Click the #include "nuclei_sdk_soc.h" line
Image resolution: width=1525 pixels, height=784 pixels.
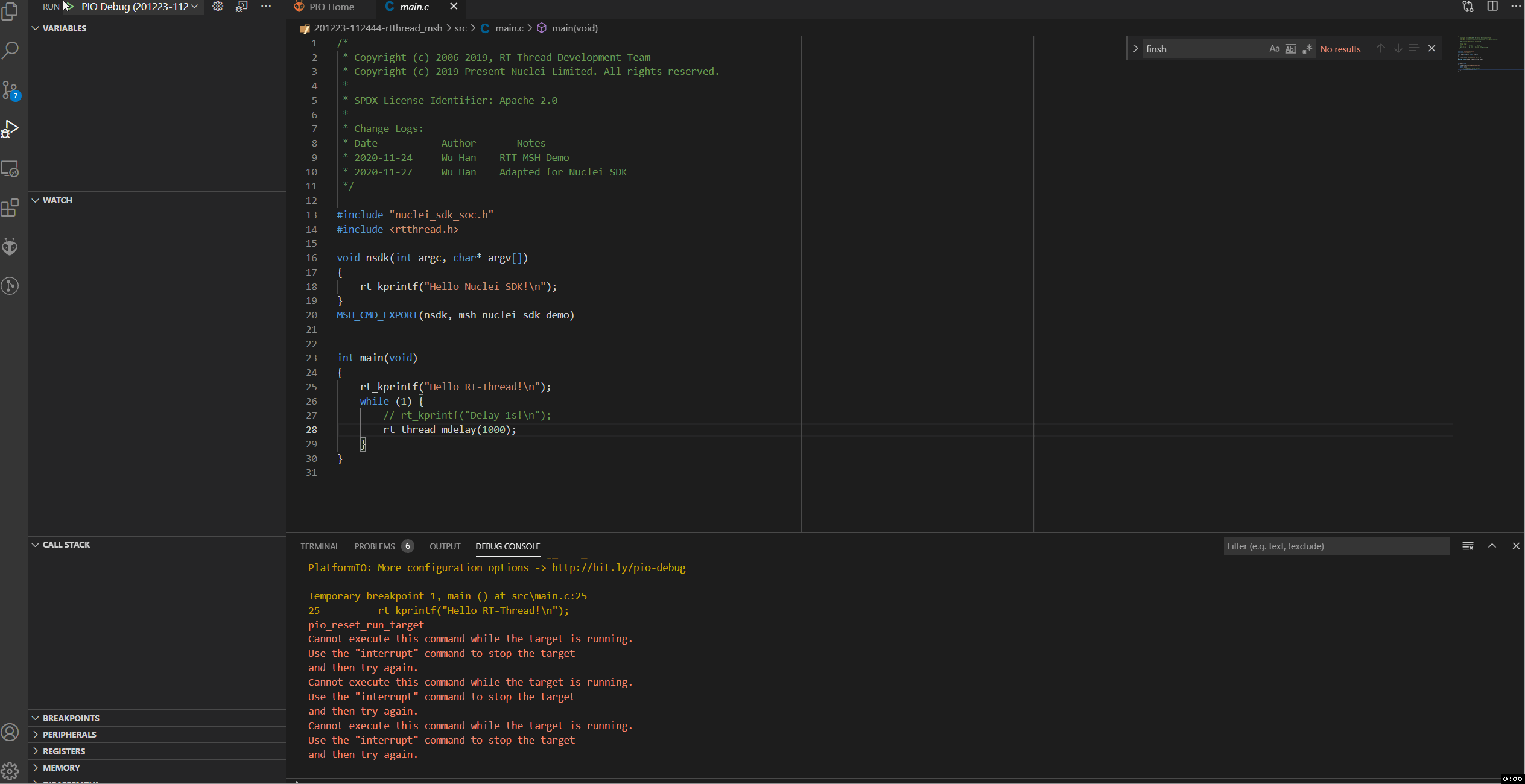click(415, 215)
